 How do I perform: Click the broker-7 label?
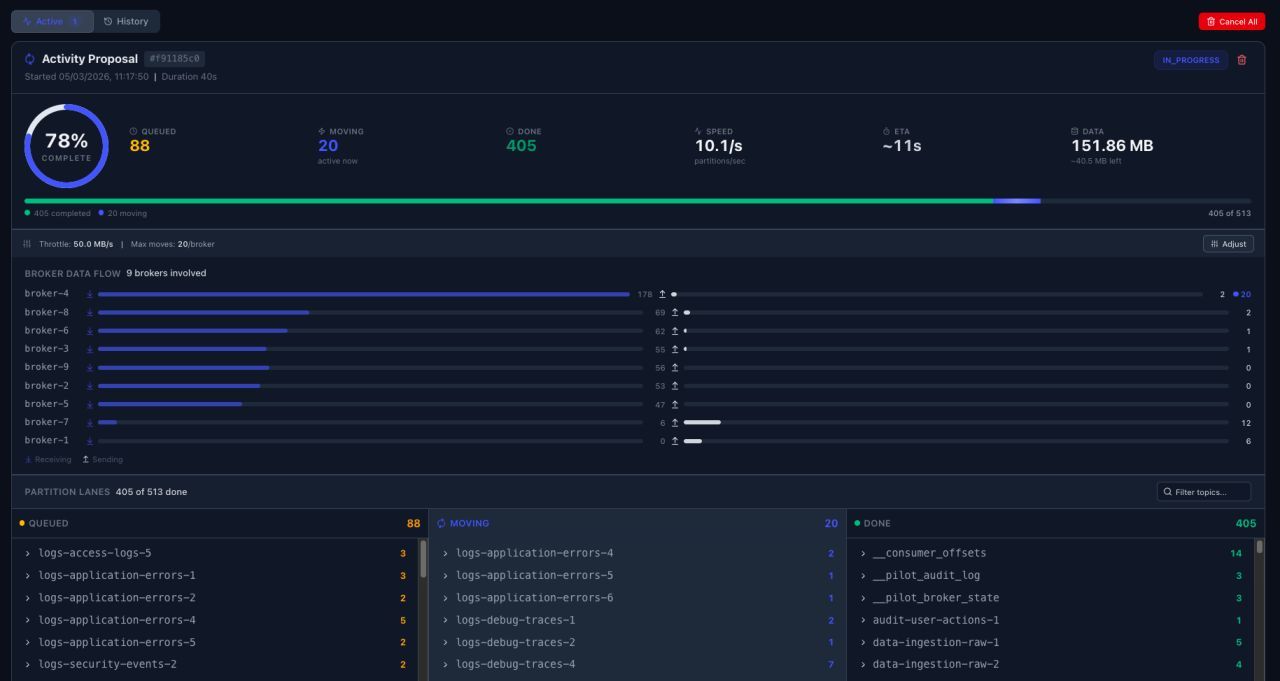47,422
